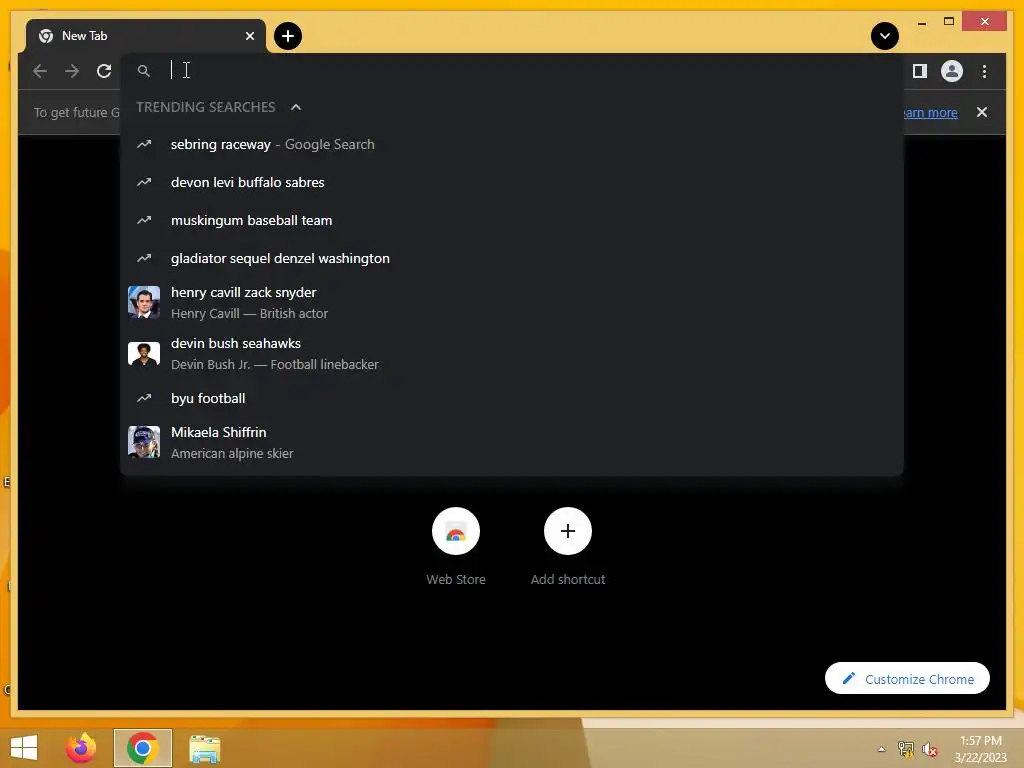This screenshot has width=1024, height=768.
Task: Launch Firefox from the taskbar
Action: (x=81, y=748)
